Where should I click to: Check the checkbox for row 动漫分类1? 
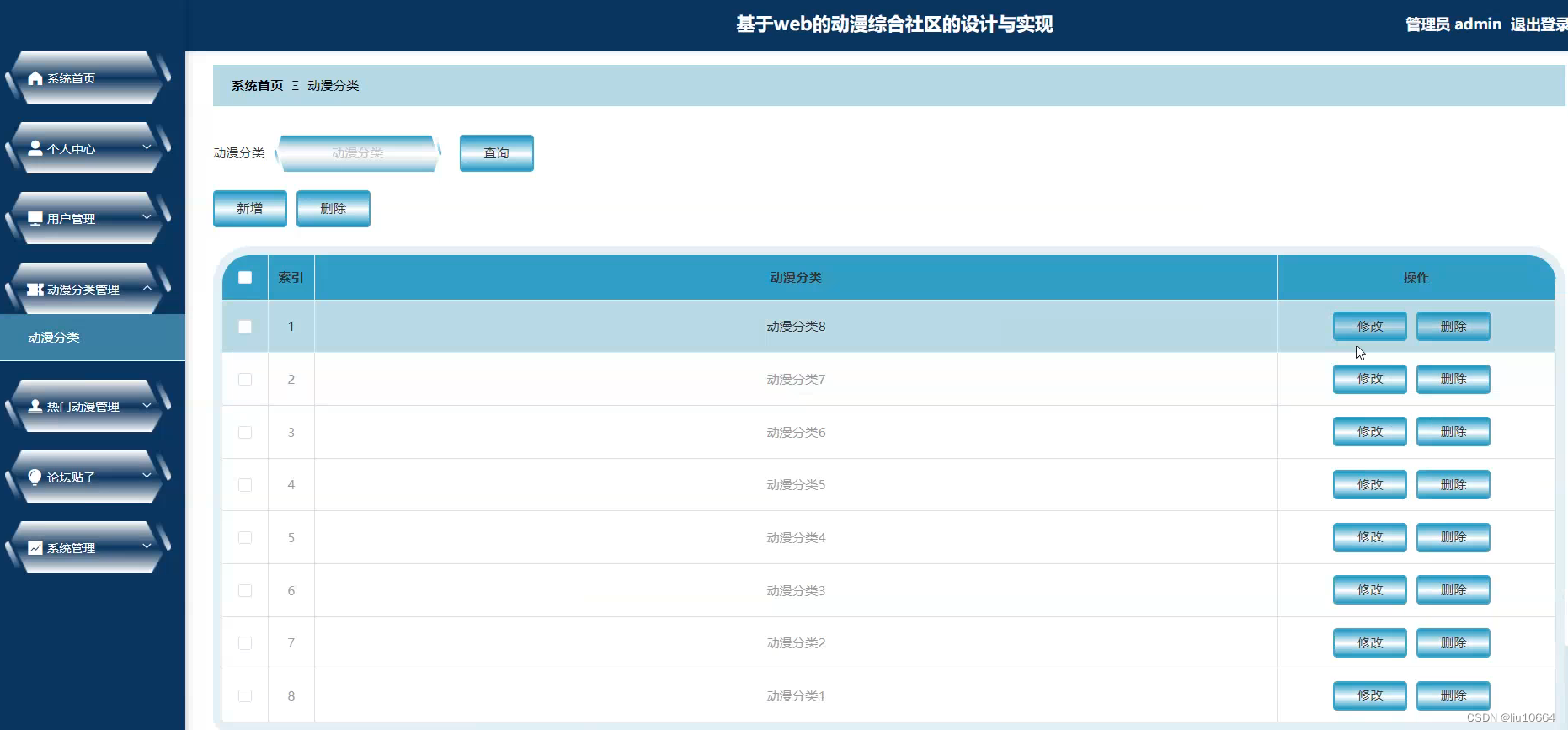coord(245,695)
